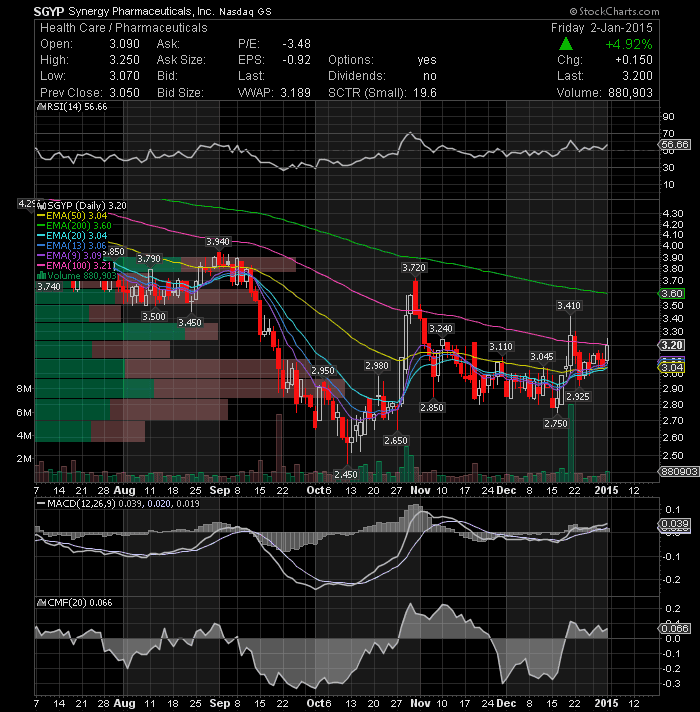Click the 2.450 October bottom label

coord(346,475)
